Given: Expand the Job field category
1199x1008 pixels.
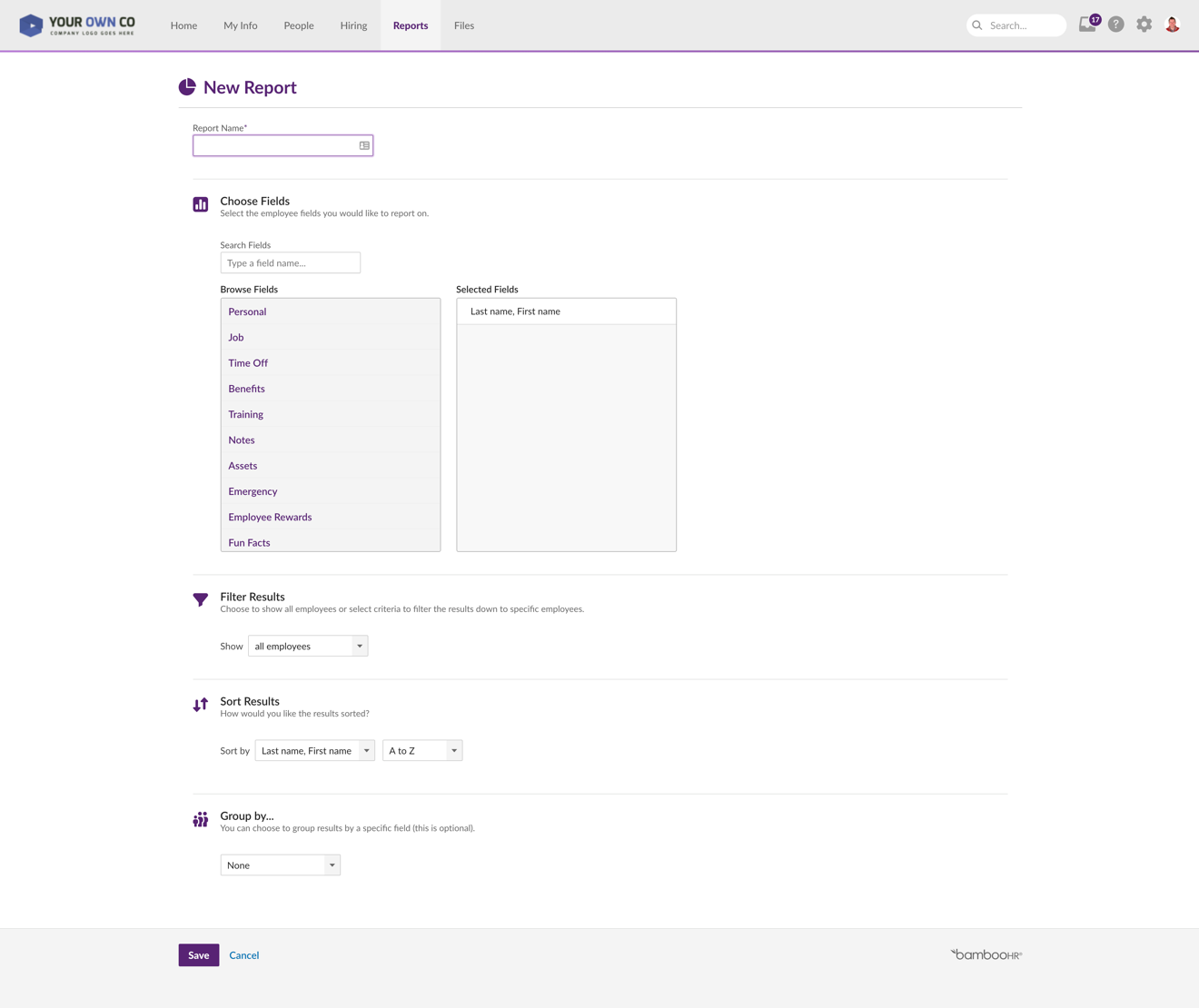Looking at the screenshot, I should tap(331, 337).
